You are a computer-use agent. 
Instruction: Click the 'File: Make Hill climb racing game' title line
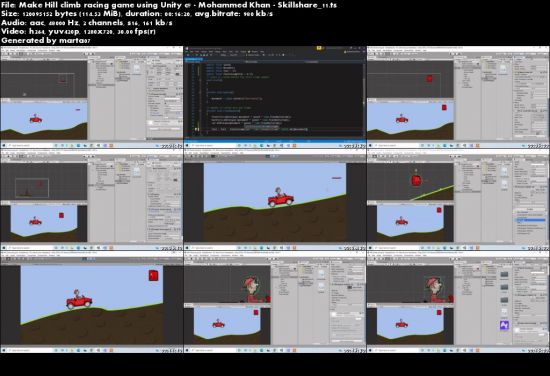pyautogui.click(x=169, y=5)
